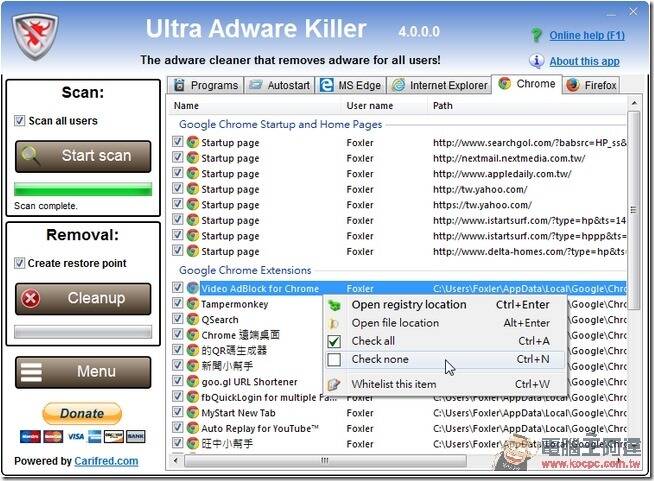Switch to the Internet Explorer tab
Viewport: 654px width, 481px height.
click(x=439, y=85)
